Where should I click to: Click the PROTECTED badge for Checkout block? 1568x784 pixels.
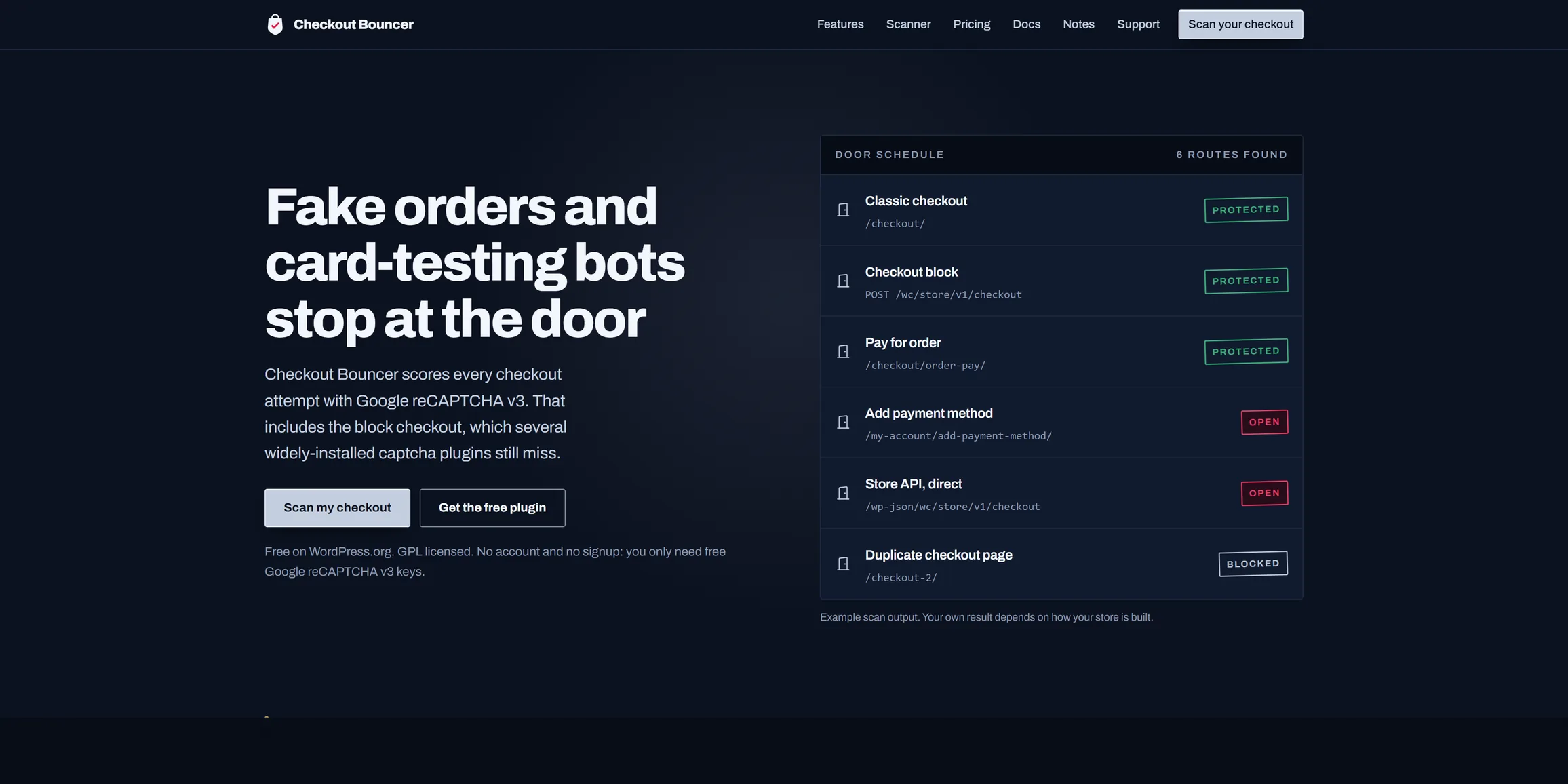tap(1246, 281)
